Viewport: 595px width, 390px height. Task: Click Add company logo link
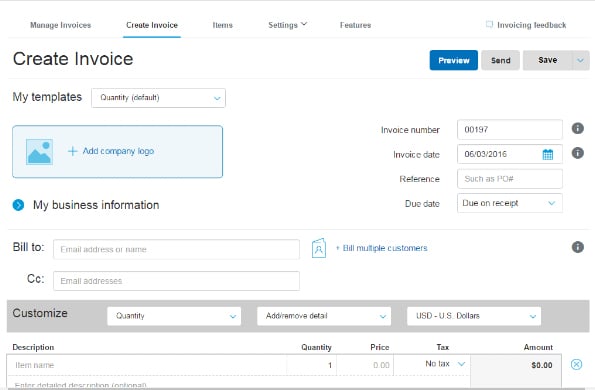point(118,151)
